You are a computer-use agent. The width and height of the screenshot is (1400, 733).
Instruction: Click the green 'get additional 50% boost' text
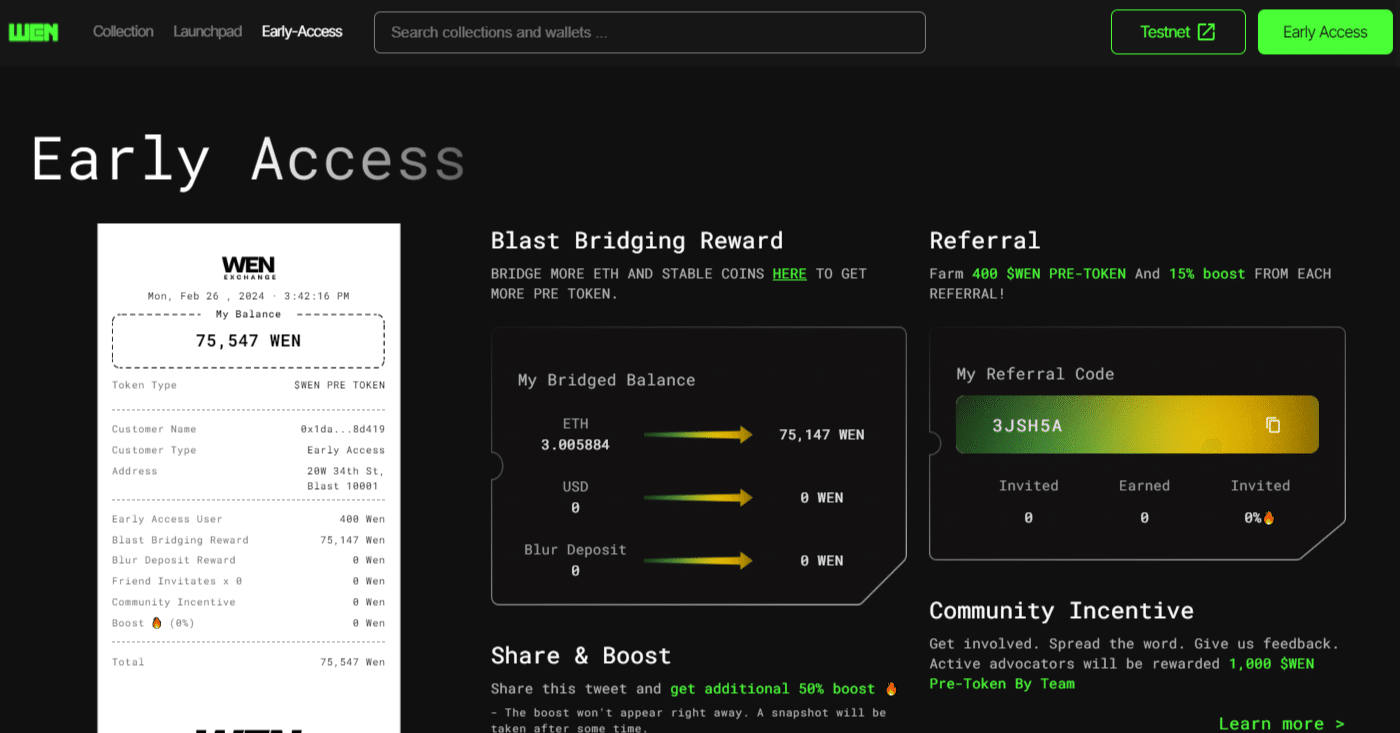[x=772, y=689]
